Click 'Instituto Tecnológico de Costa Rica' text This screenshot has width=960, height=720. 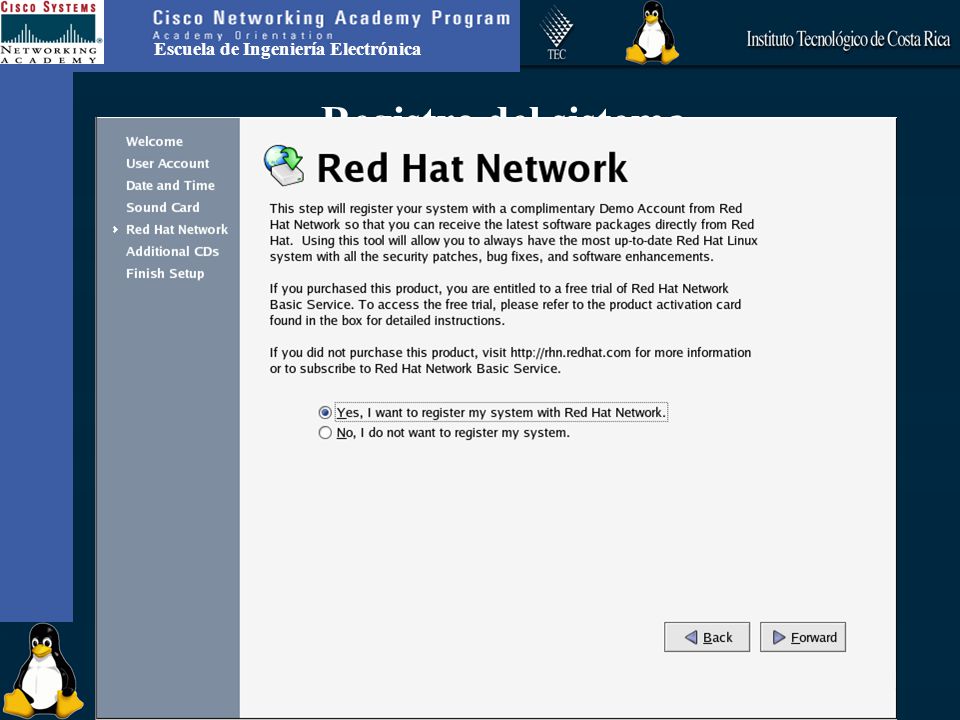point(848,39)
